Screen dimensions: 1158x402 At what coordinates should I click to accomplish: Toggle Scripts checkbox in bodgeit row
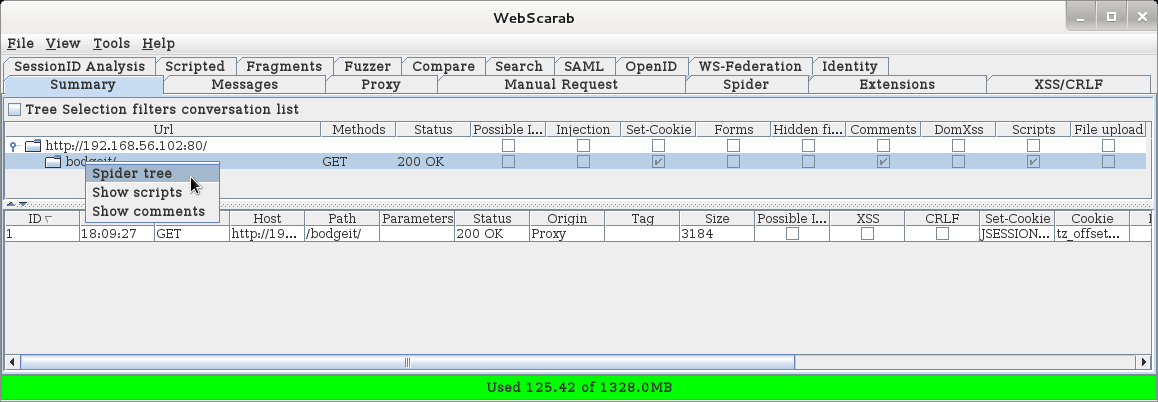click(x=1033, y=161)
